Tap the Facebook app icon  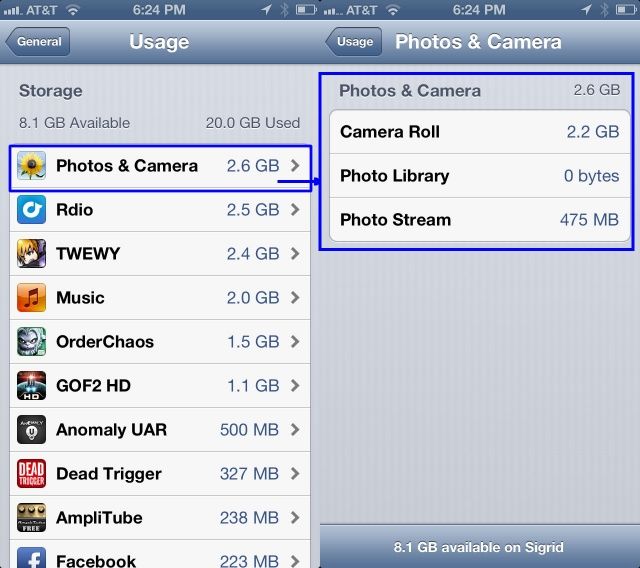(31, 558)
